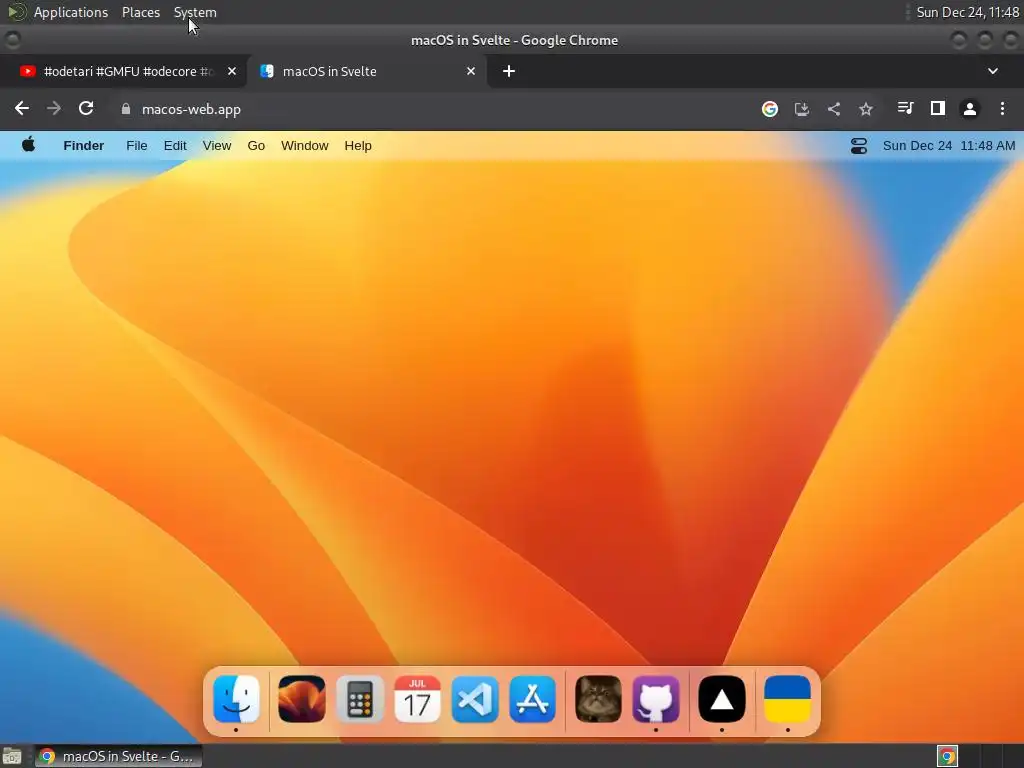Click the Google account icon in toolbar
Image resolution: width=1024 pixels, height=768 pixels.
coord(770,109)
